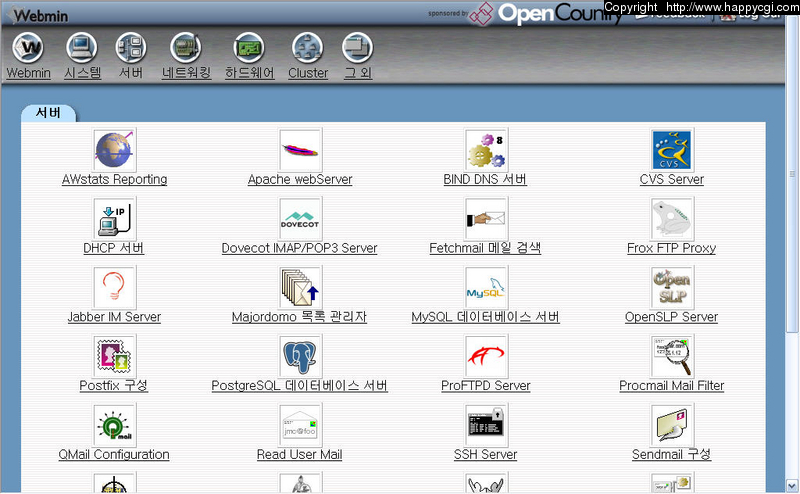Click the PostgreSQL elephant icon

(x=300, y=356)
